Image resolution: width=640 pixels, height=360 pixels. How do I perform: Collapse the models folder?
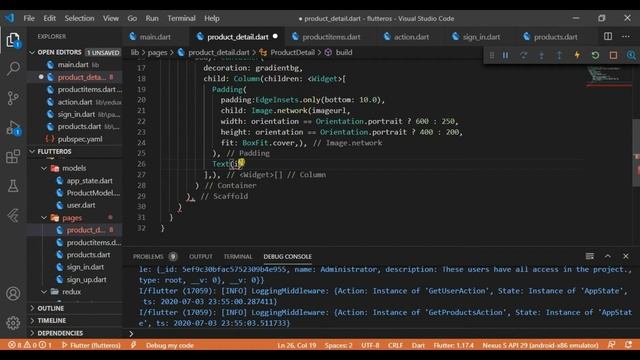(44, 168)
